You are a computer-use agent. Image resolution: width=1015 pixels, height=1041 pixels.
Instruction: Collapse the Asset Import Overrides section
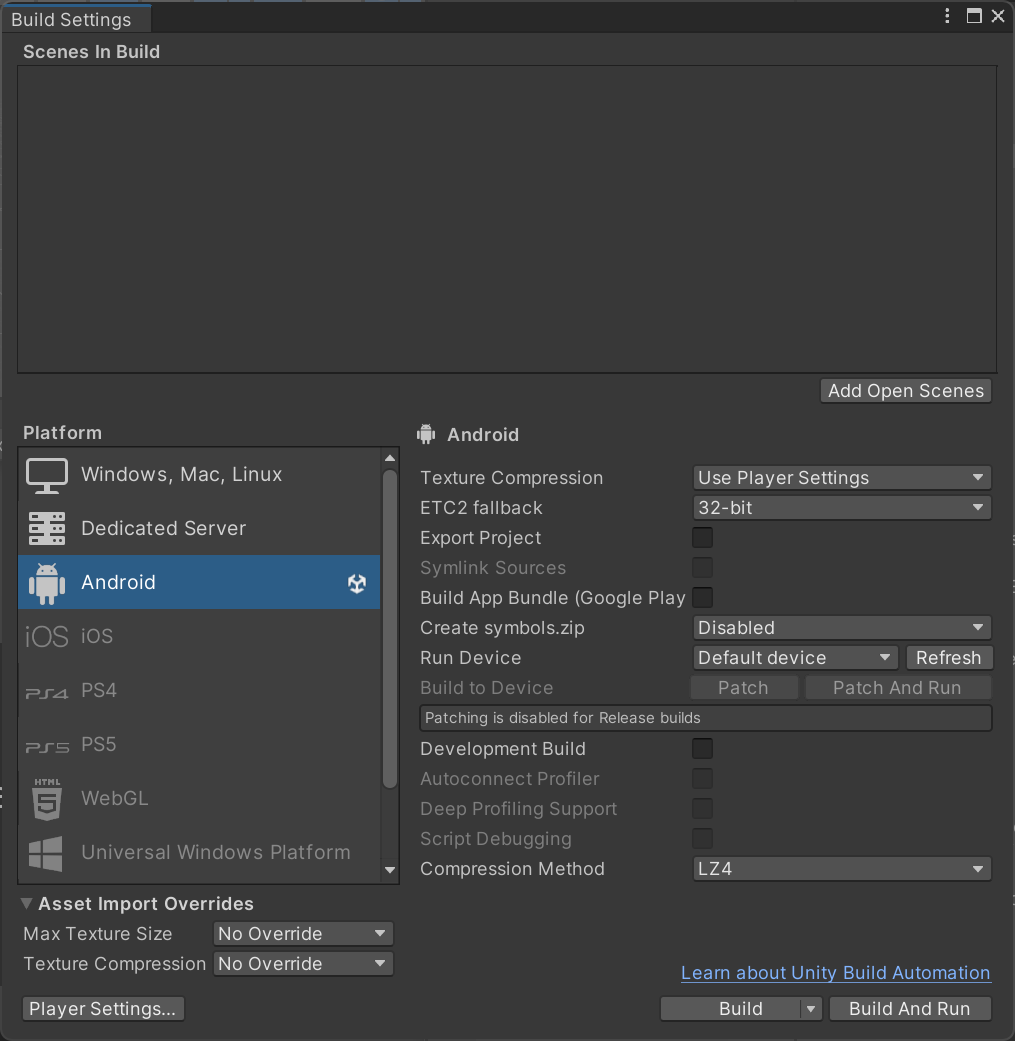[x=27, y=904]
